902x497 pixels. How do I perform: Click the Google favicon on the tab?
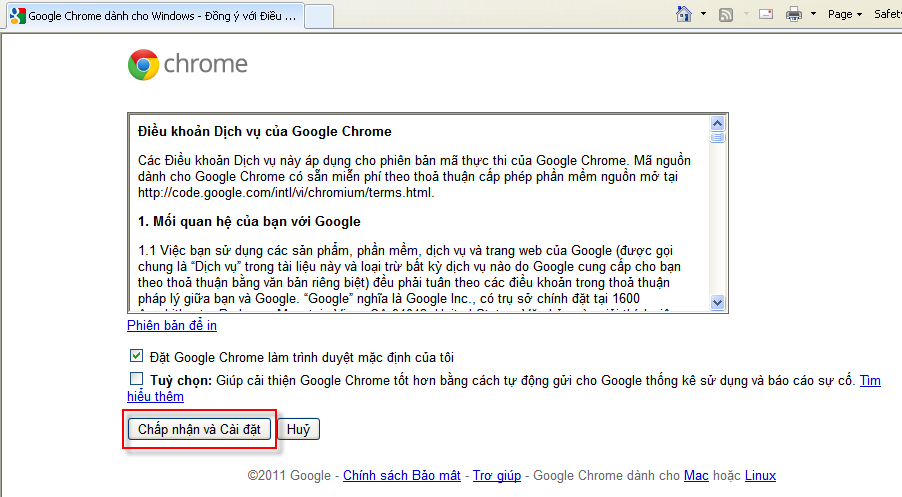coord(17,17)
